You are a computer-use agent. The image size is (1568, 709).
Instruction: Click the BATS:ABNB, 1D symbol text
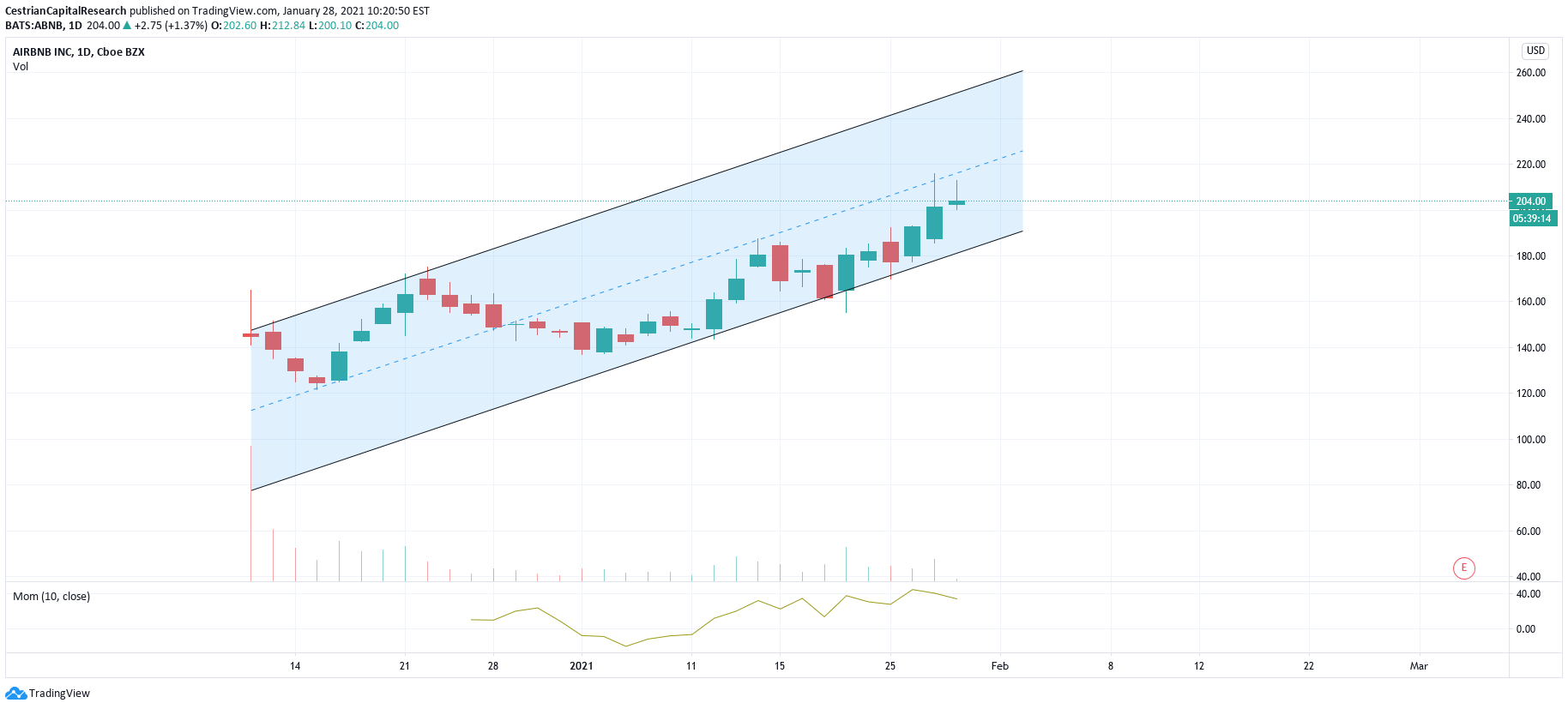click(x=44, y=26)
